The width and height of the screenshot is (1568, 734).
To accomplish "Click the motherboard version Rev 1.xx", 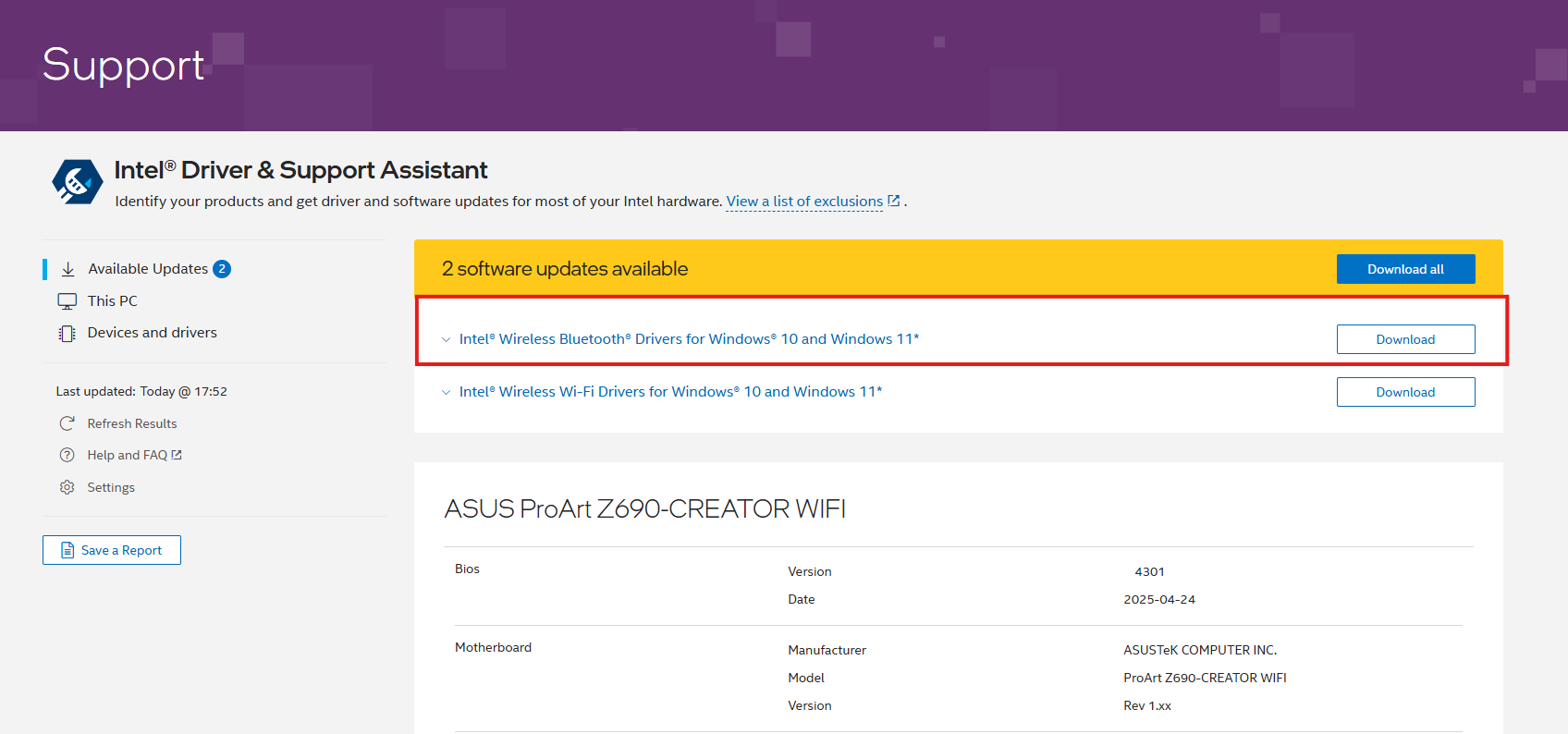I will click(x=1147, y=706).
